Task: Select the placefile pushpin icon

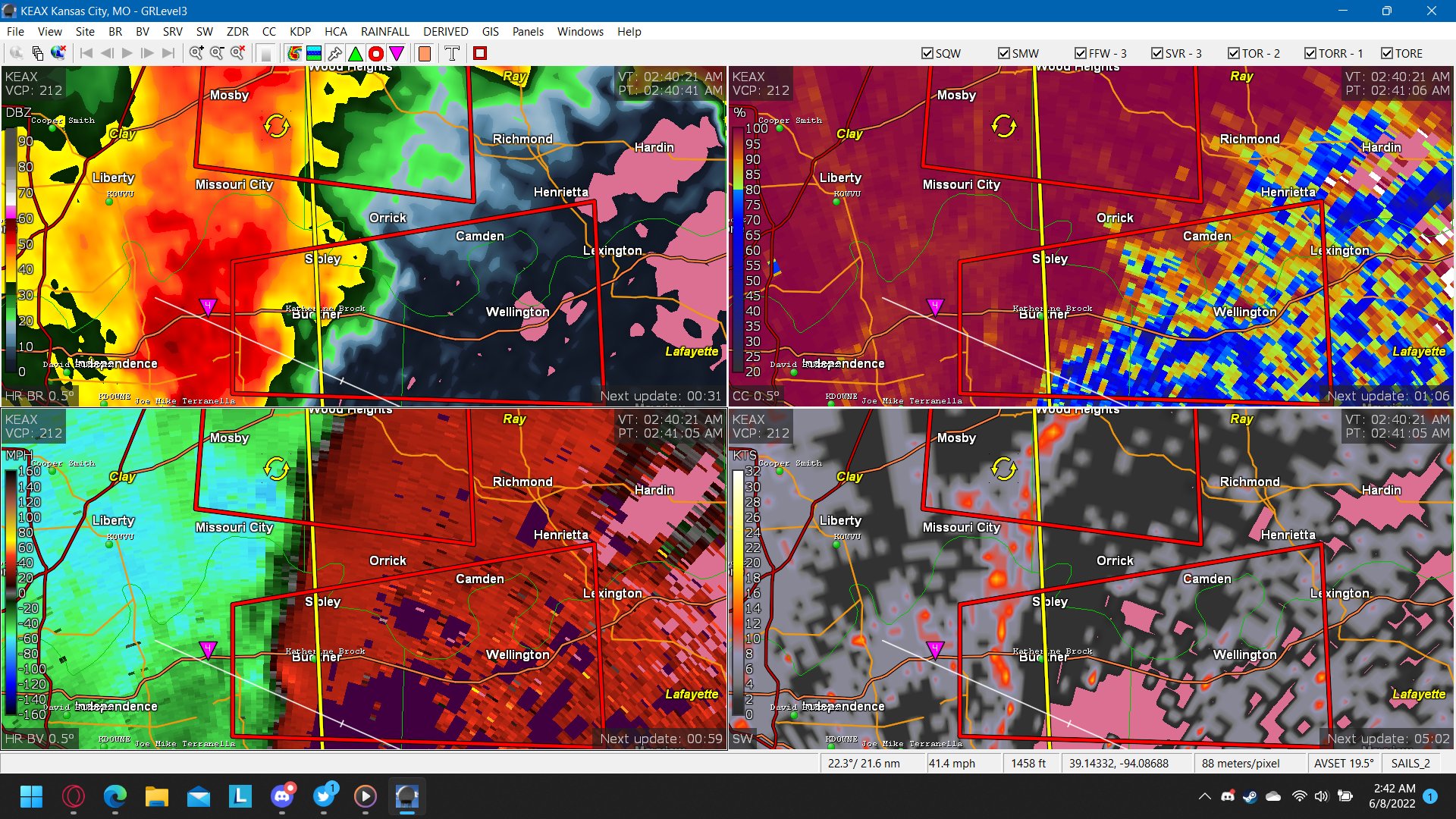Action: click(334, 53)
